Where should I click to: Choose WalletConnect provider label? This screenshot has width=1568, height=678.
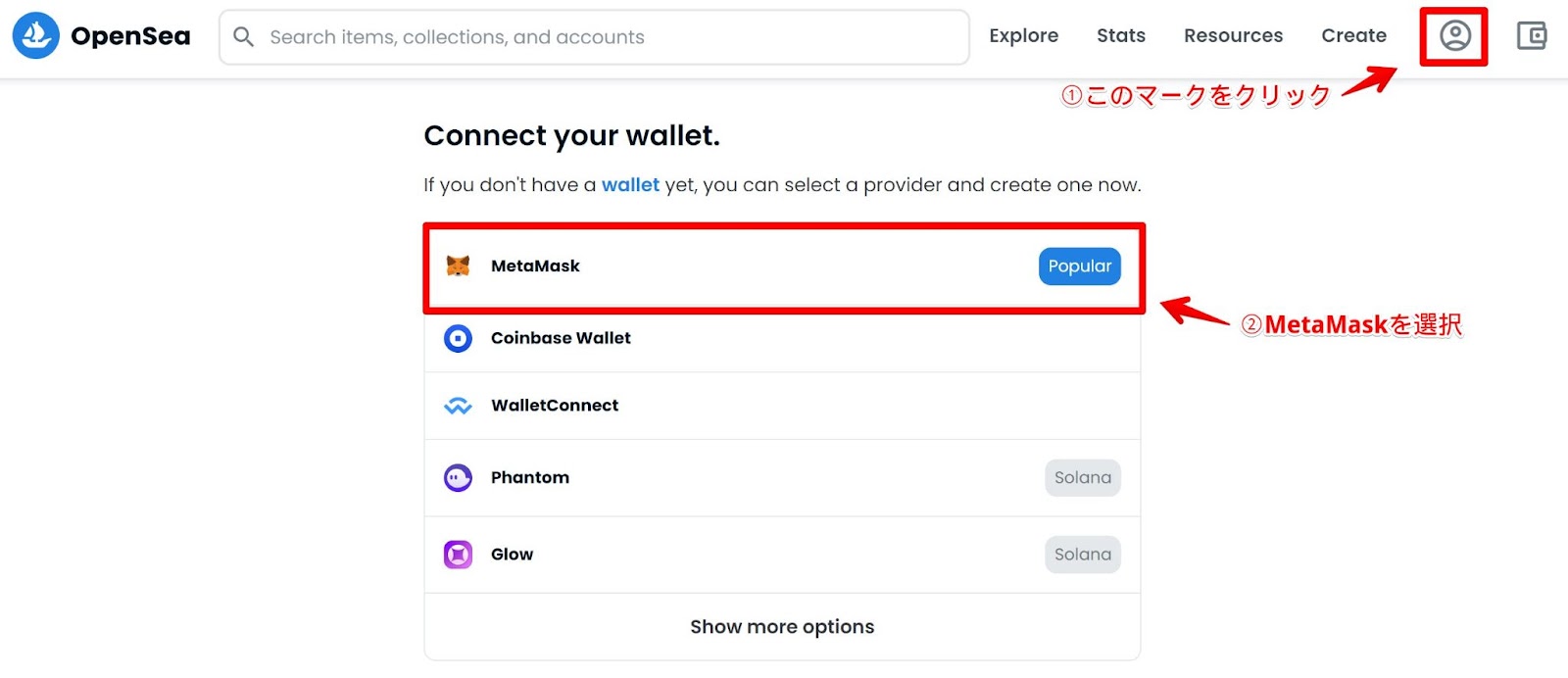tap(555, 406)
